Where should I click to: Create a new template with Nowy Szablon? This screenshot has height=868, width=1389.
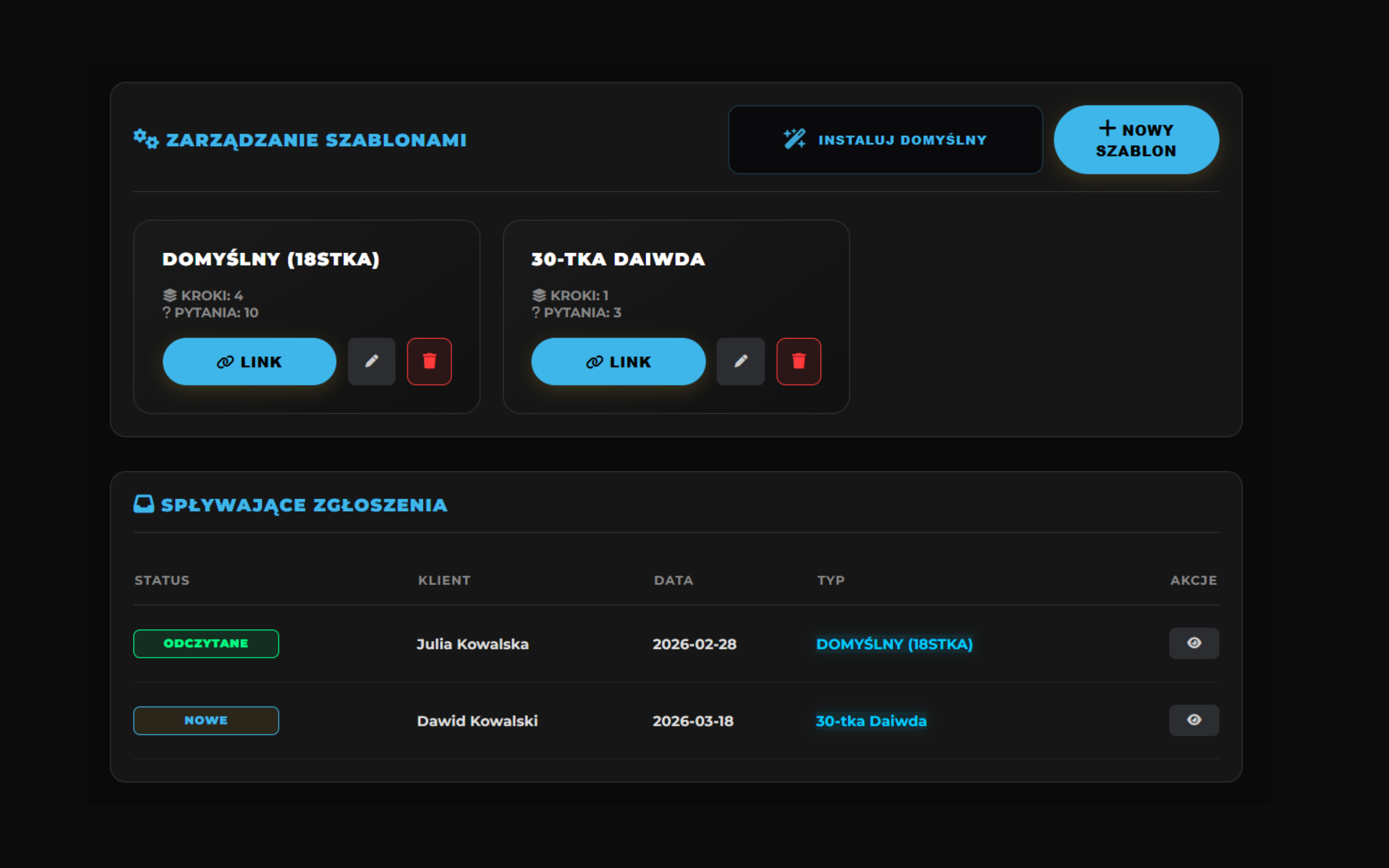click(x=1136, y=139)
